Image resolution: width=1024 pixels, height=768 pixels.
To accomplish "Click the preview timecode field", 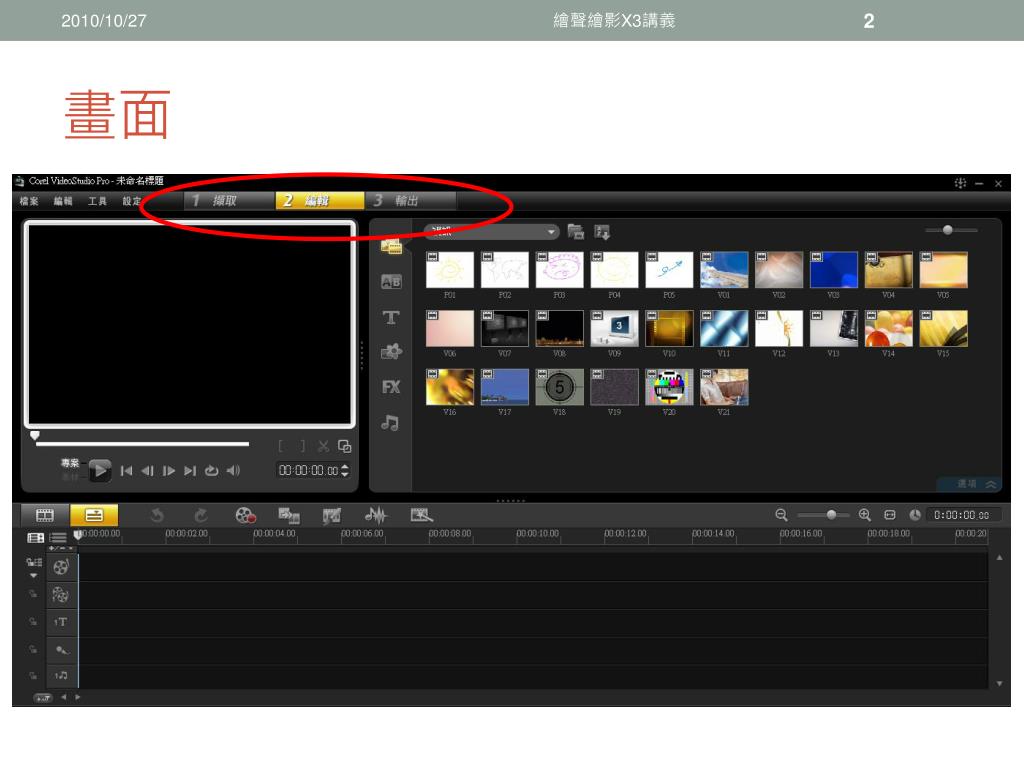I will tap(308, 470).
